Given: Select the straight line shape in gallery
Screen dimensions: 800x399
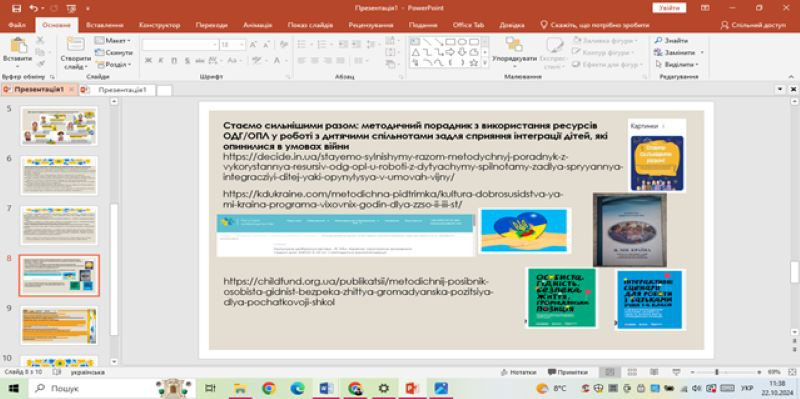Looking at the screenshot, I should point(427,41).
